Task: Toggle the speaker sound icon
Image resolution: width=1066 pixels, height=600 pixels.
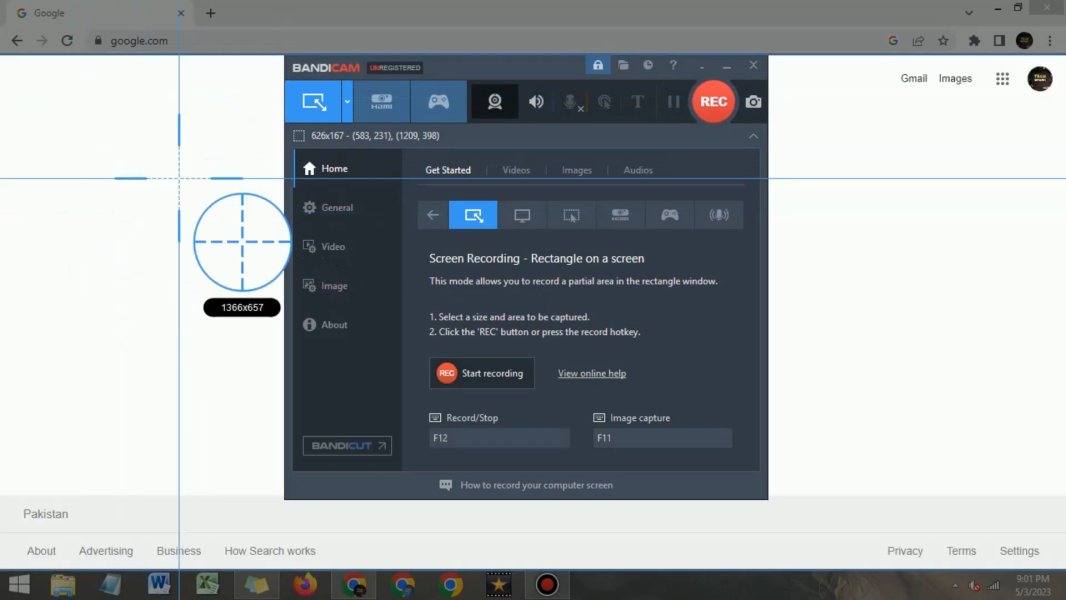Action: click(x=536, y=102)
